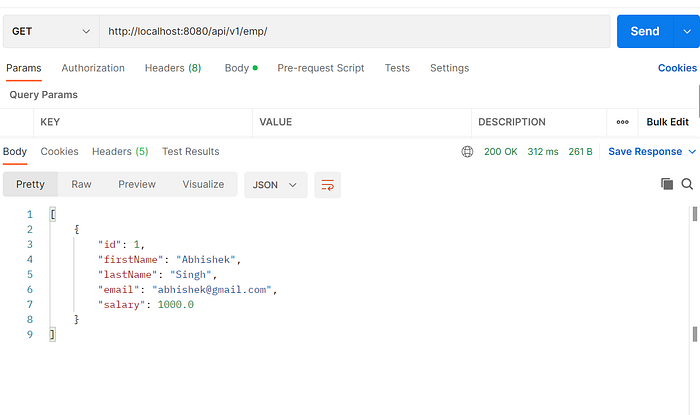Open the Cookies link

click(x=677, y=68)
